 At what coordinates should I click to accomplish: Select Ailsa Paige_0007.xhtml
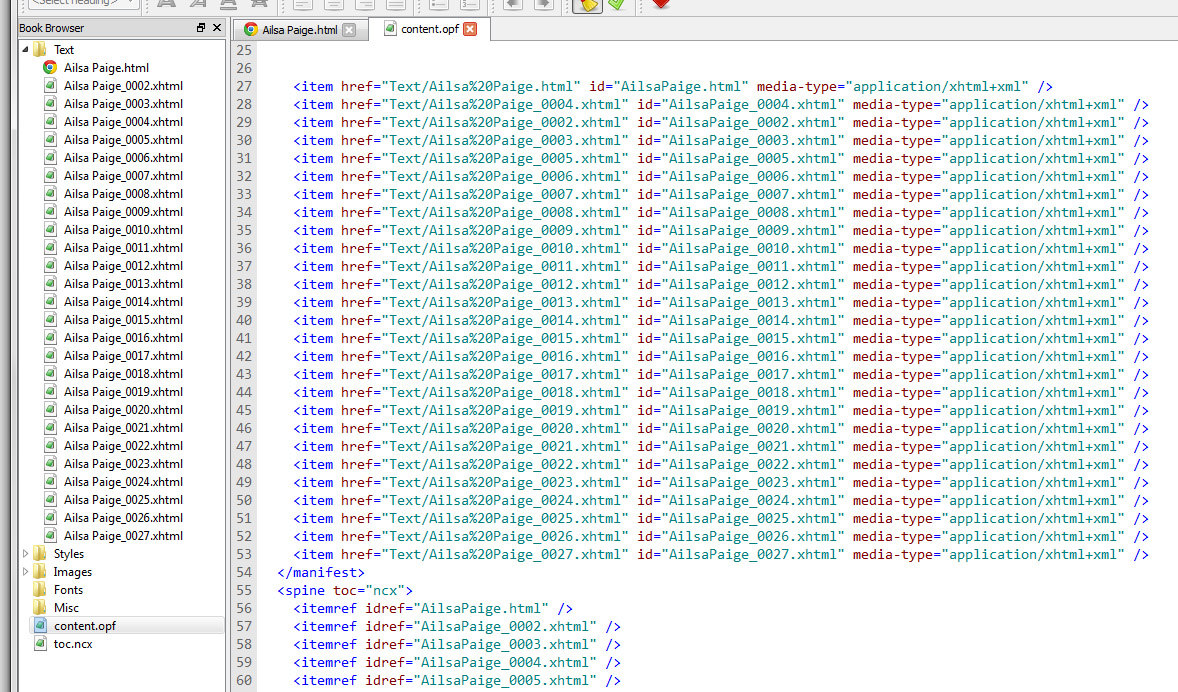[123, 176]
